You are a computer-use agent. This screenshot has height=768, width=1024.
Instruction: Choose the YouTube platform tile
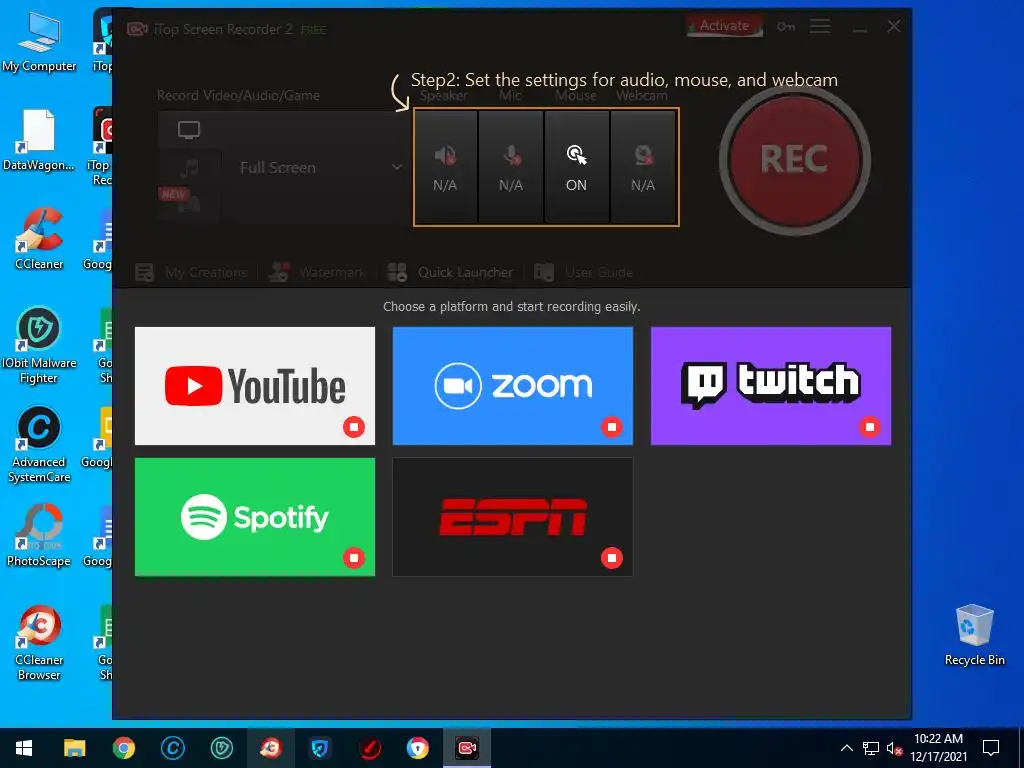pyautogui.click(x=255, y=386)
